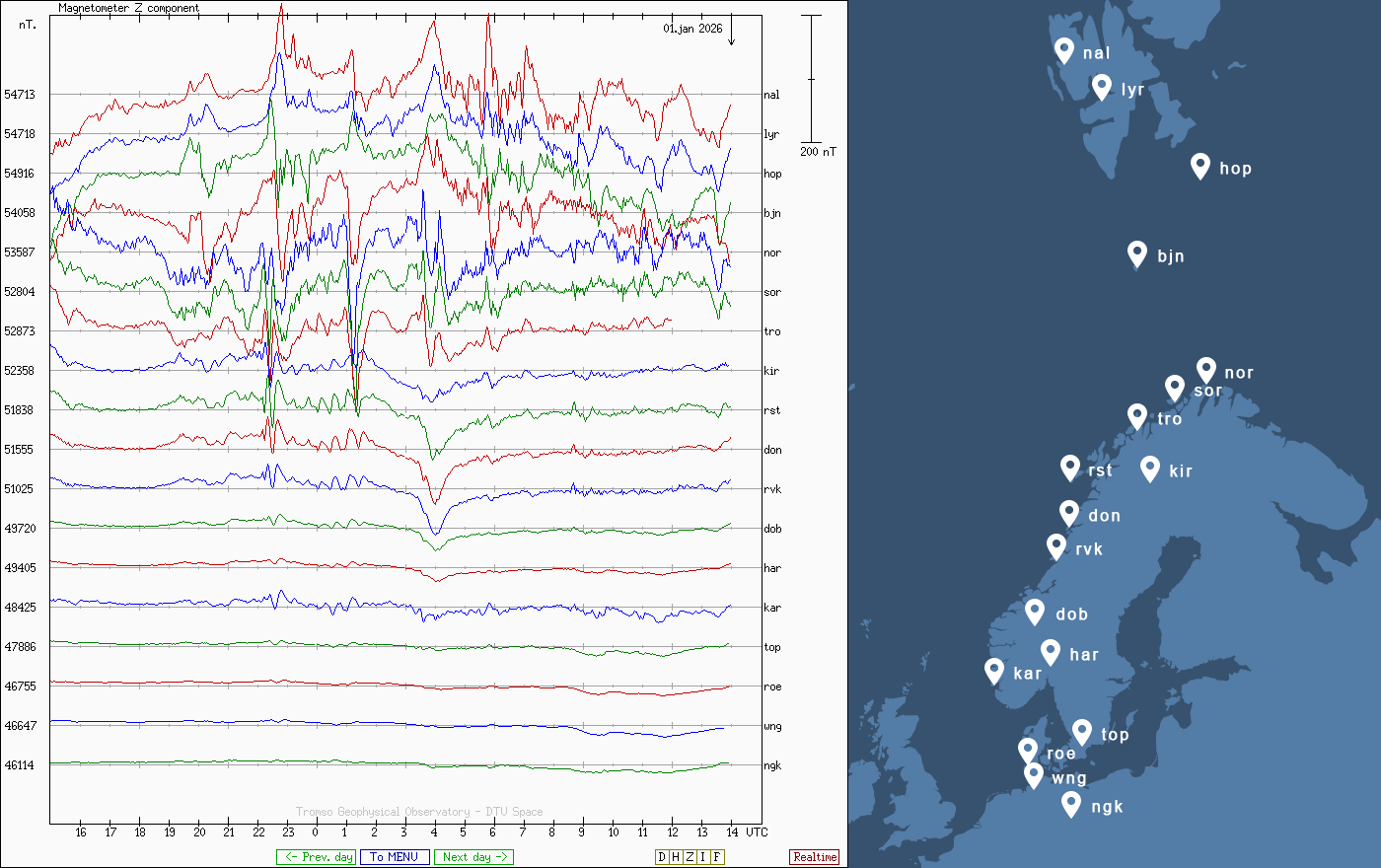Image resolution: width=1381 pixels, height=868 pixels.
Task: Show the Z component plot
Action: 690,857
